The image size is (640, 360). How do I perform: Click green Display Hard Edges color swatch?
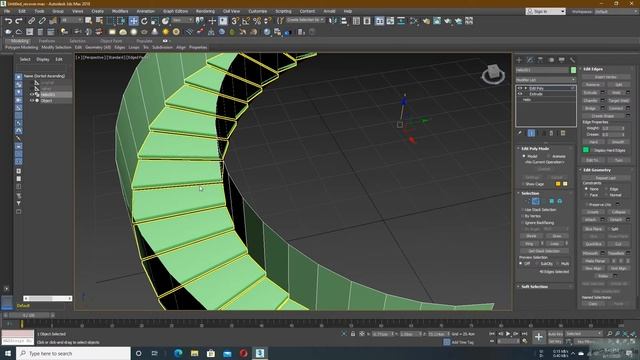coord(586,150)
